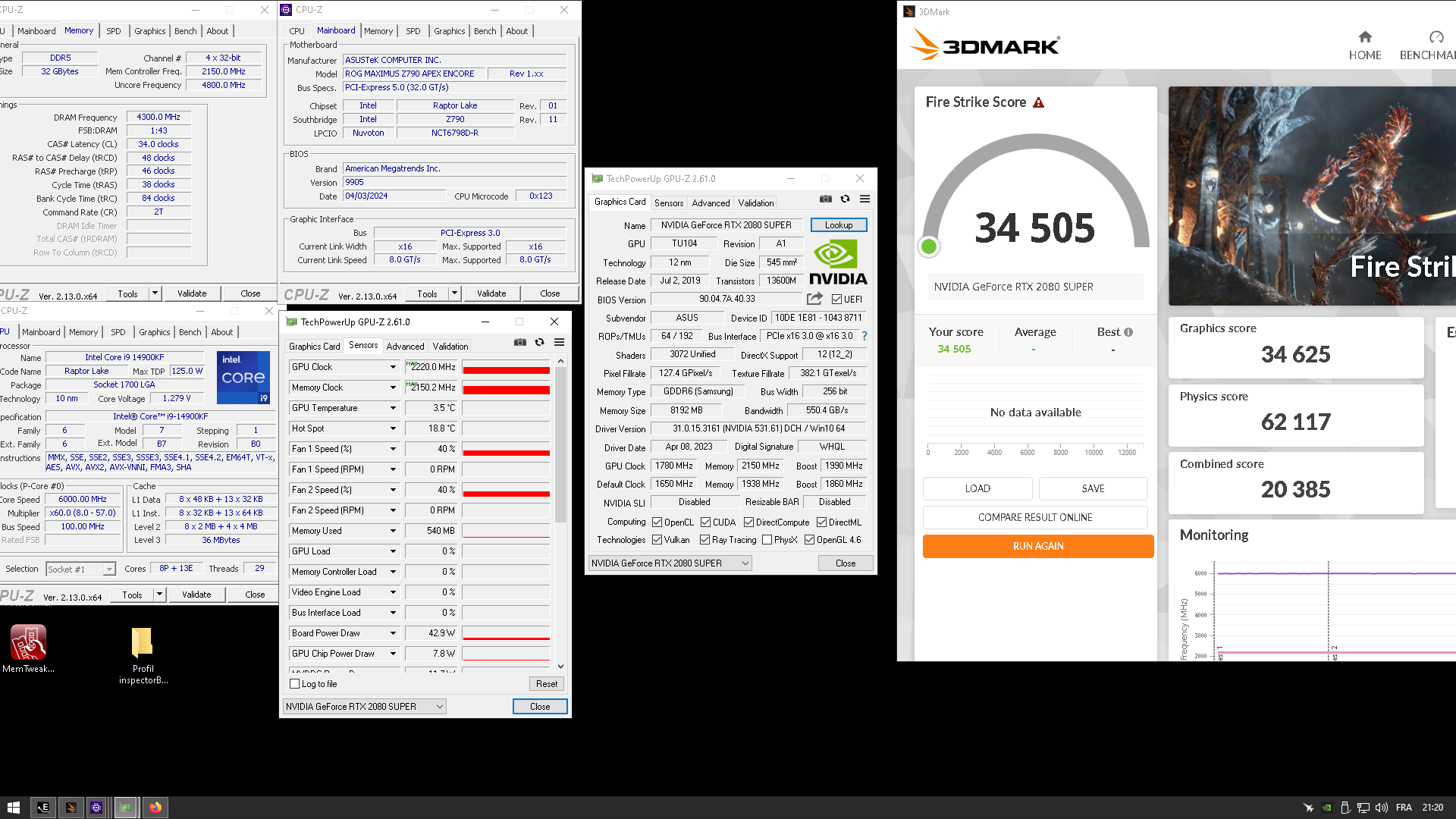Open Firefox from the taskbar
This screenshot has width=1456, height=819.
pyautogui.click(x=155, y=808)
